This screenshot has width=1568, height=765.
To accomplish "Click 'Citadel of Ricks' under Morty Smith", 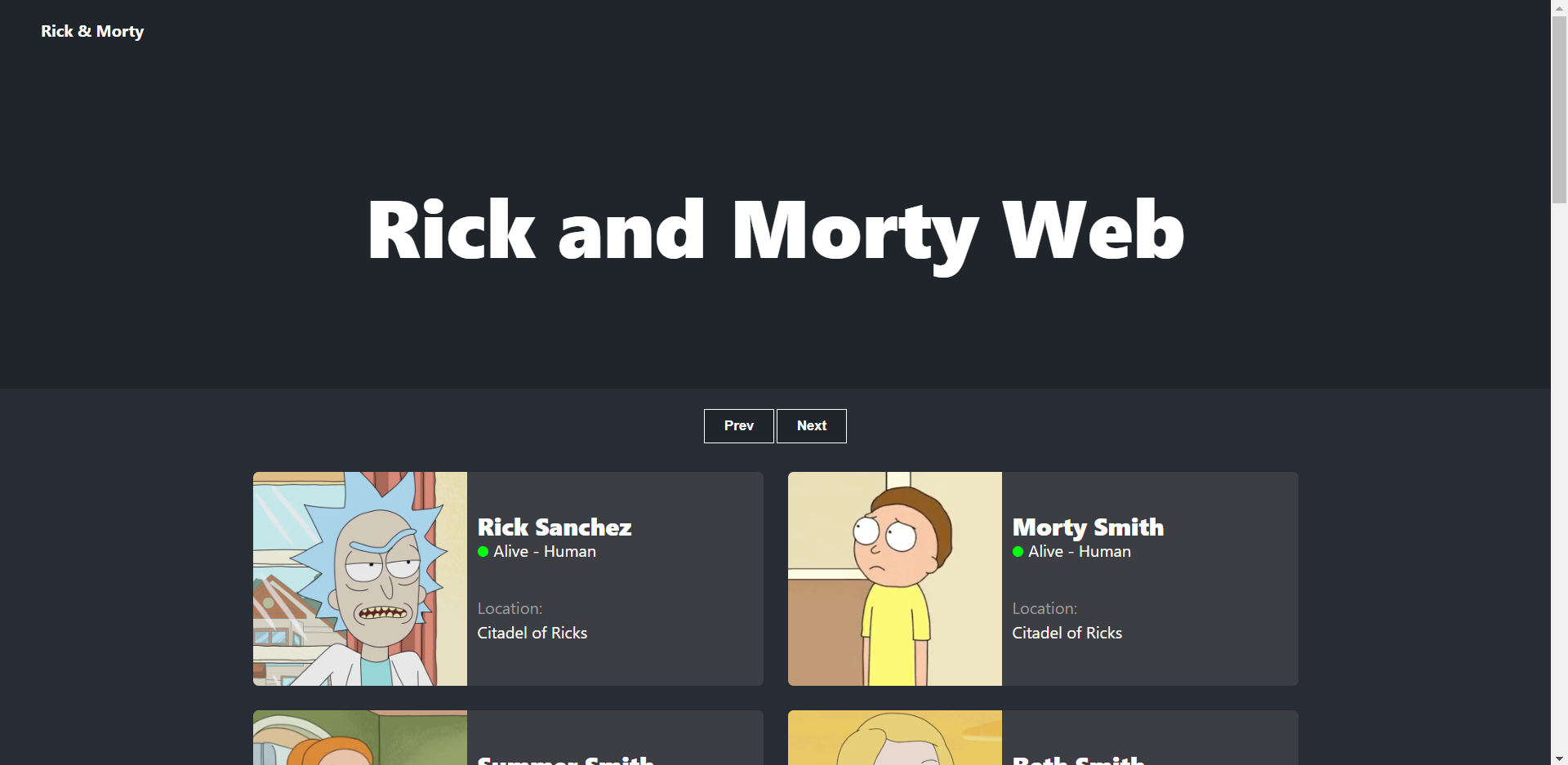I will point(1067,634).
